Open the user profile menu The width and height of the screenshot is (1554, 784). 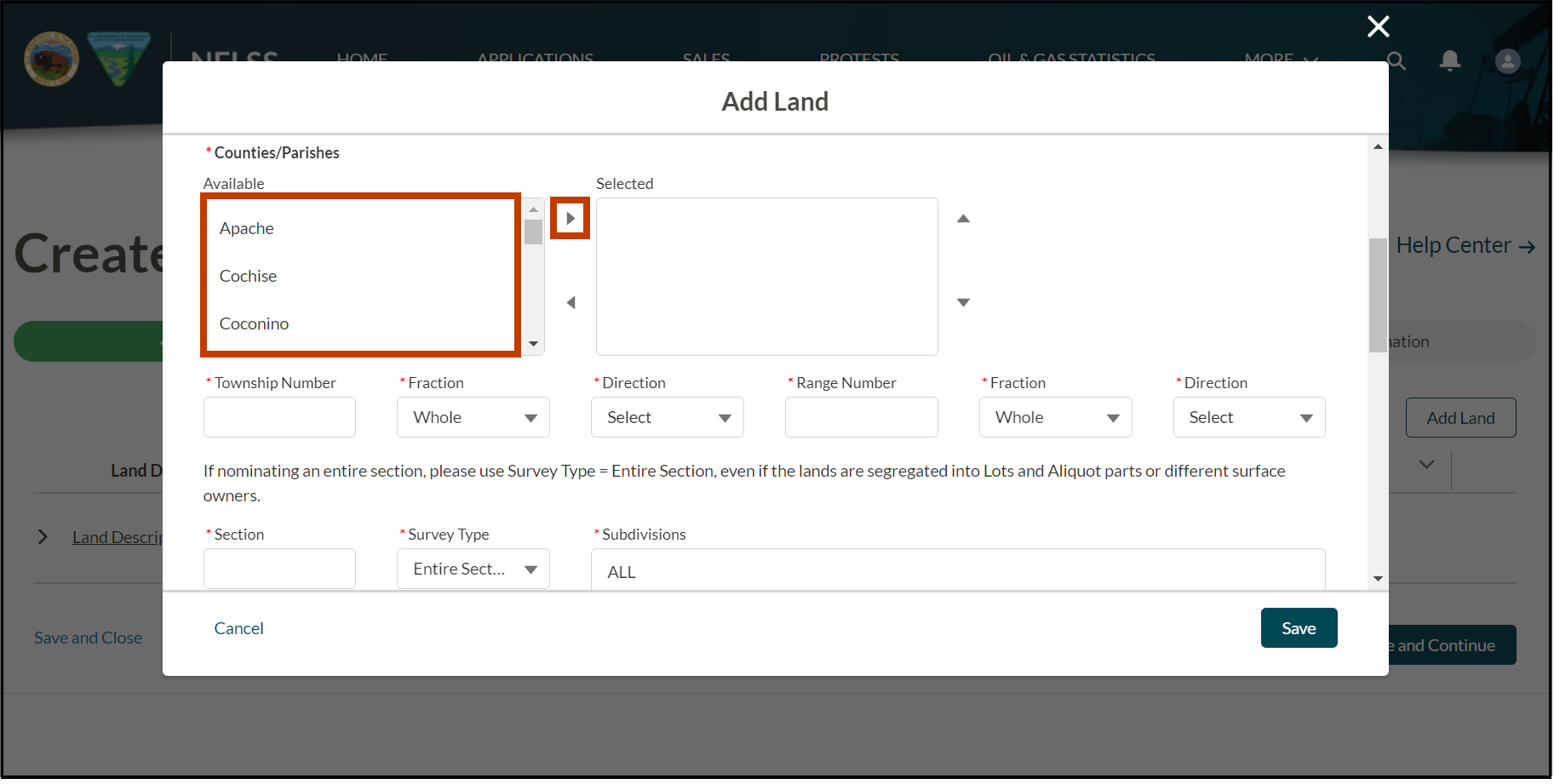click(1506, 60)
